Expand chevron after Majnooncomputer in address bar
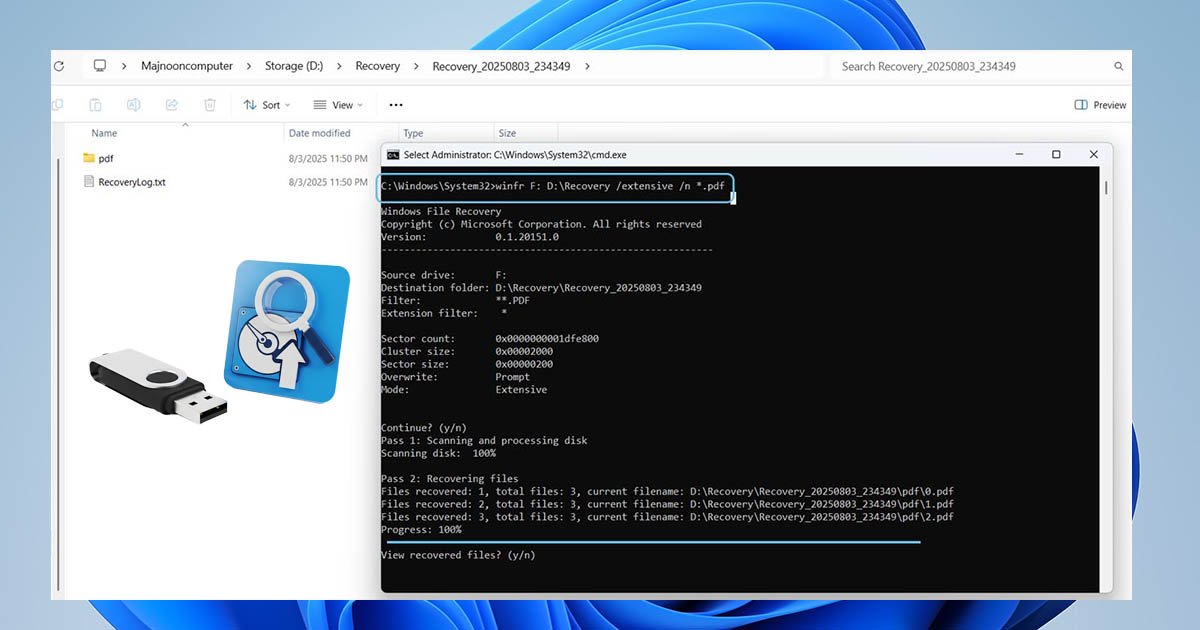This screenshot has width=1200, height=630. [x=249, y=66]
